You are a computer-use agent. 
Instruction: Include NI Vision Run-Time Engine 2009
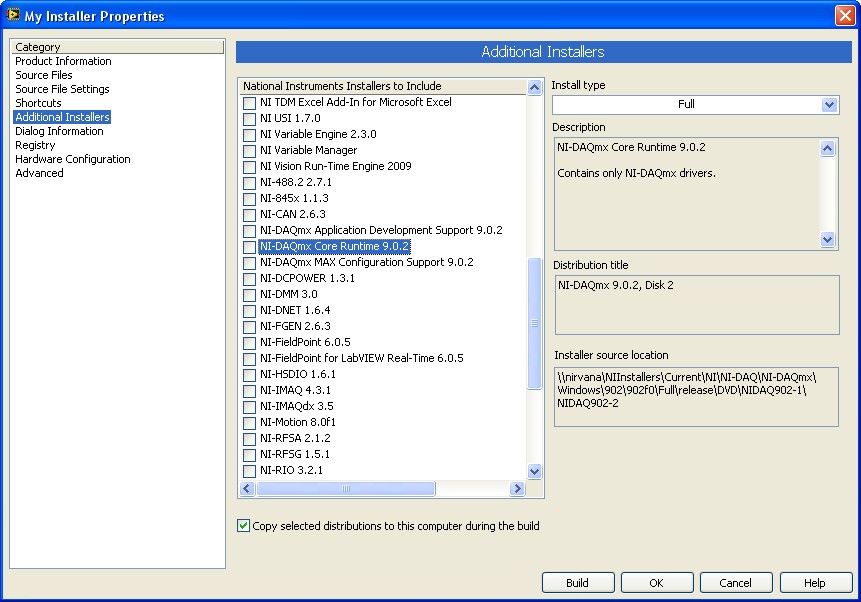click(249, 166)
